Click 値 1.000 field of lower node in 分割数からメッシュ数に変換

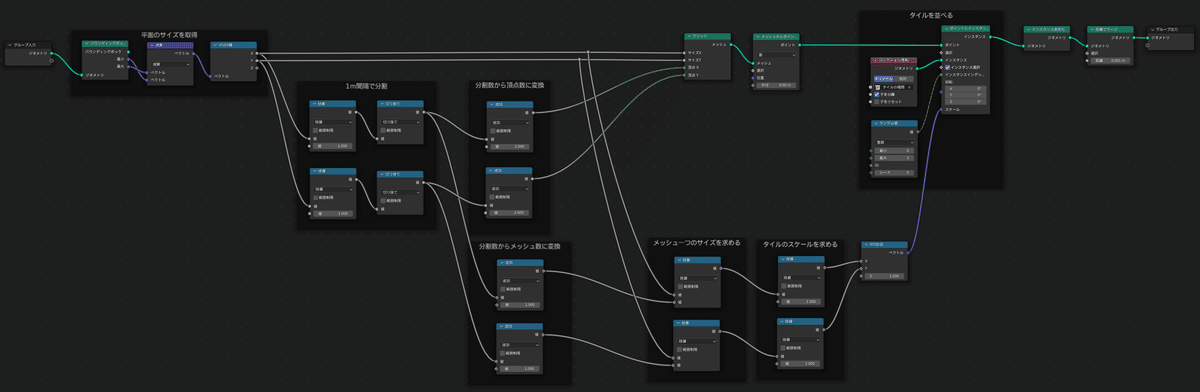(x=520, y=369)
